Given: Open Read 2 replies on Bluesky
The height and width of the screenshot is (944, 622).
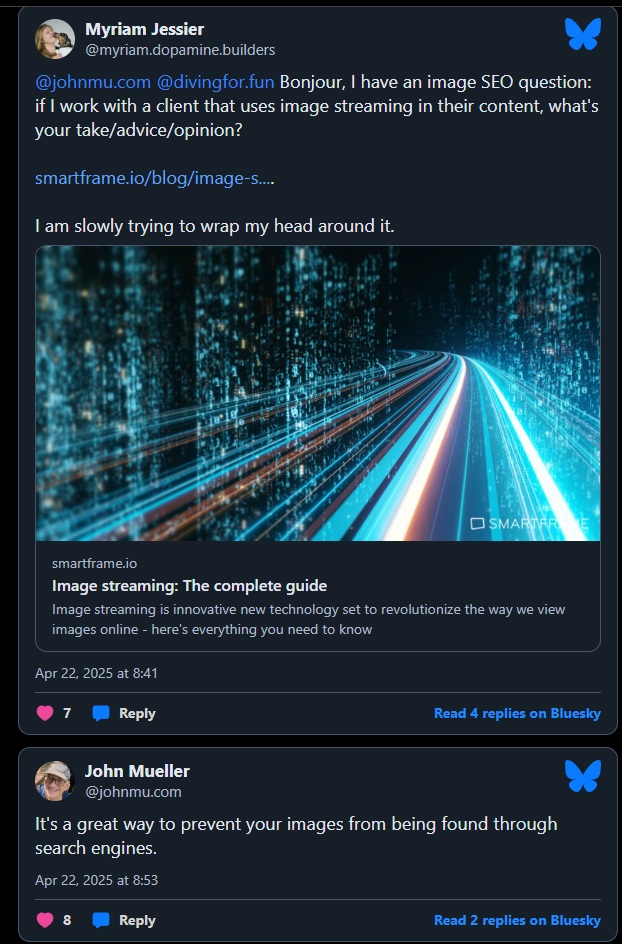Looking at the screenshot, I should [x=517, y=919].
